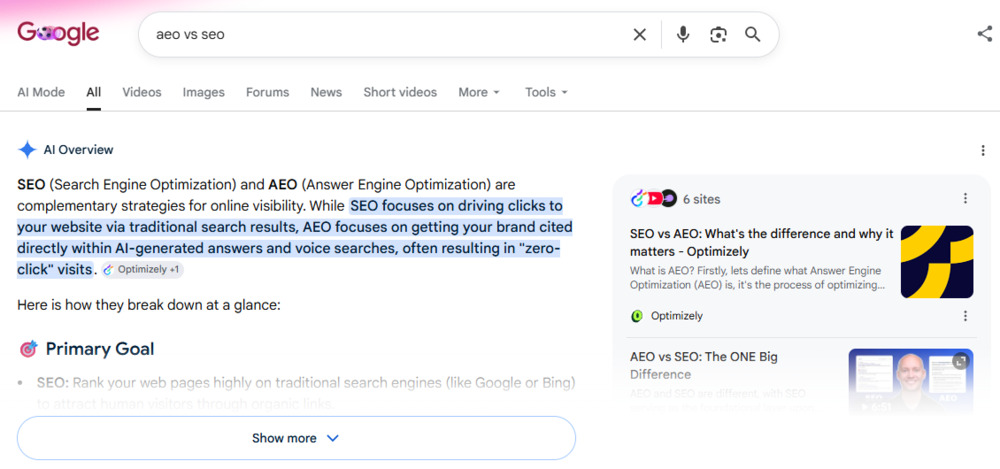The image size is (1000, 469).
Task: Switch to the Videos tab
Action: click(142, 92)
